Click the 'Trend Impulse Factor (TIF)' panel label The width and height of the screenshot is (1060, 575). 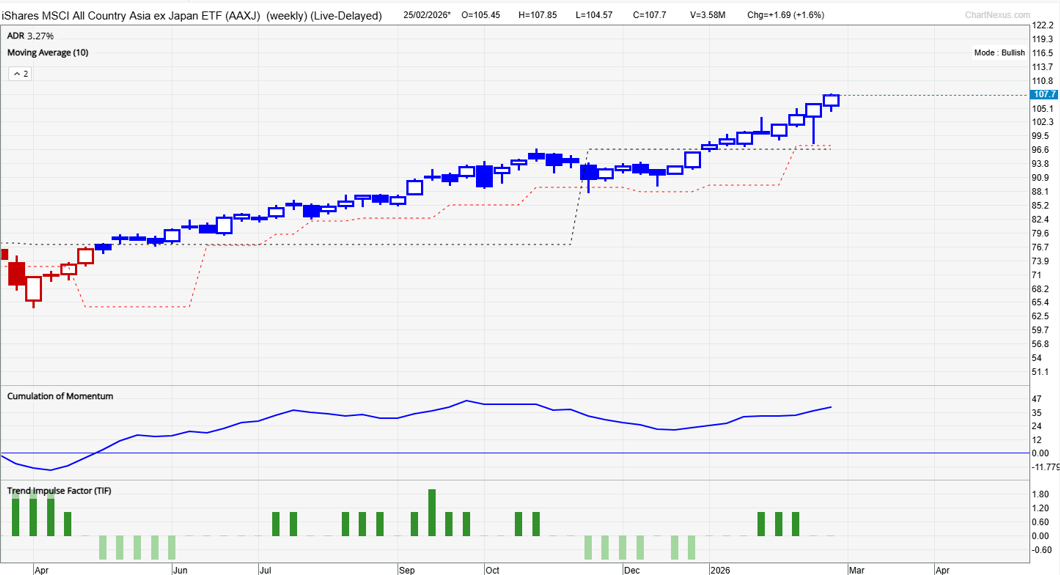(x=59, y=491)
